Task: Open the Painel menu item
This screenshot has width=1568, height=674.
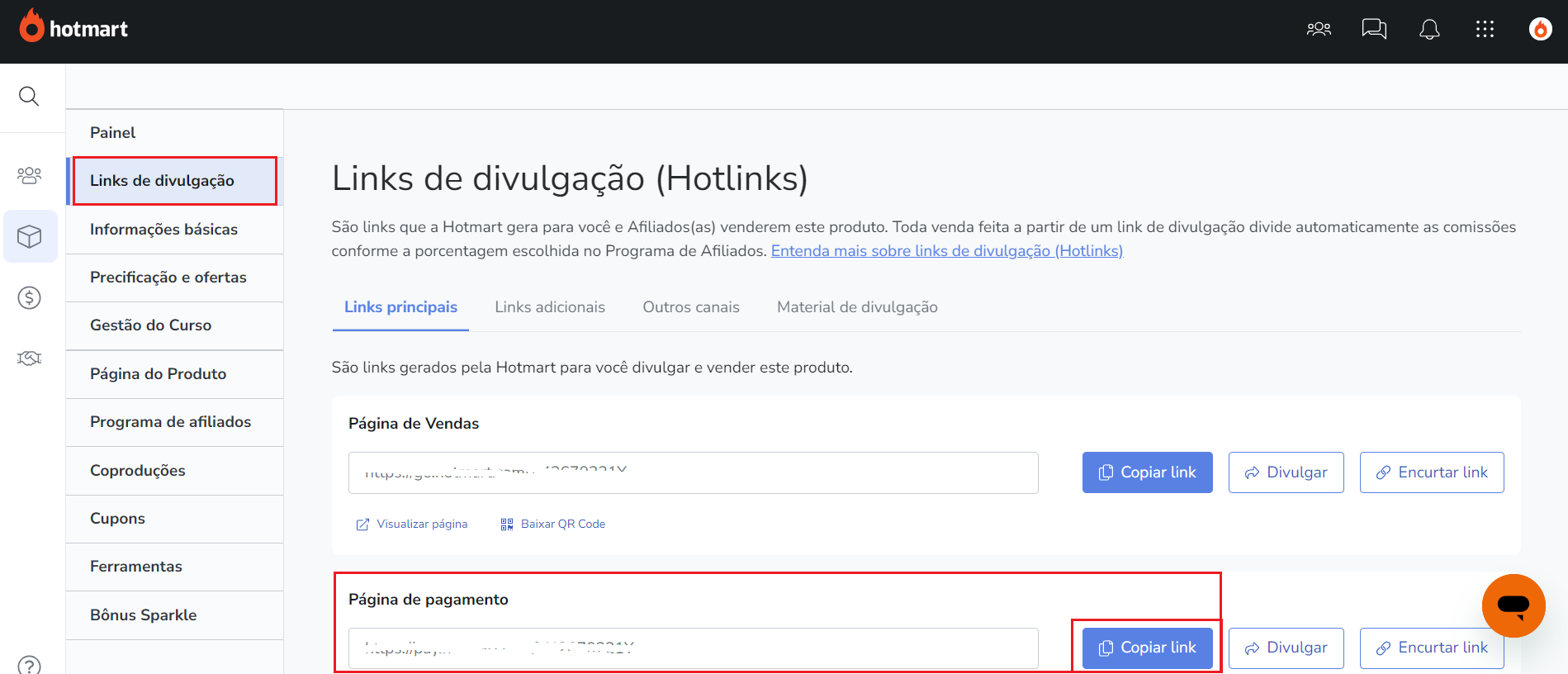Action: pyautogui.click(x=175, y=133)
